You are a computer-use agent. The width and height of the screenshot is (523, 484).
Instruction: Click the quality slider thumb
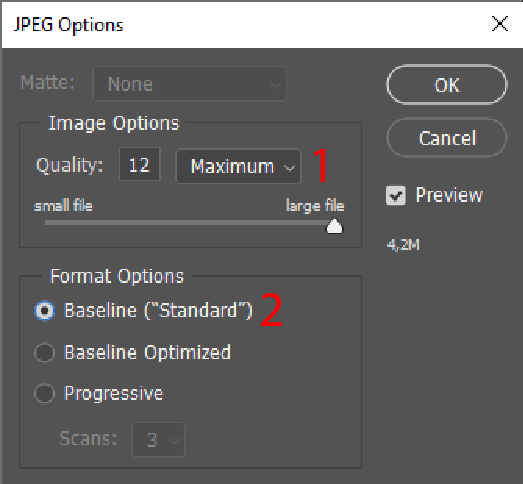[334, 227]
